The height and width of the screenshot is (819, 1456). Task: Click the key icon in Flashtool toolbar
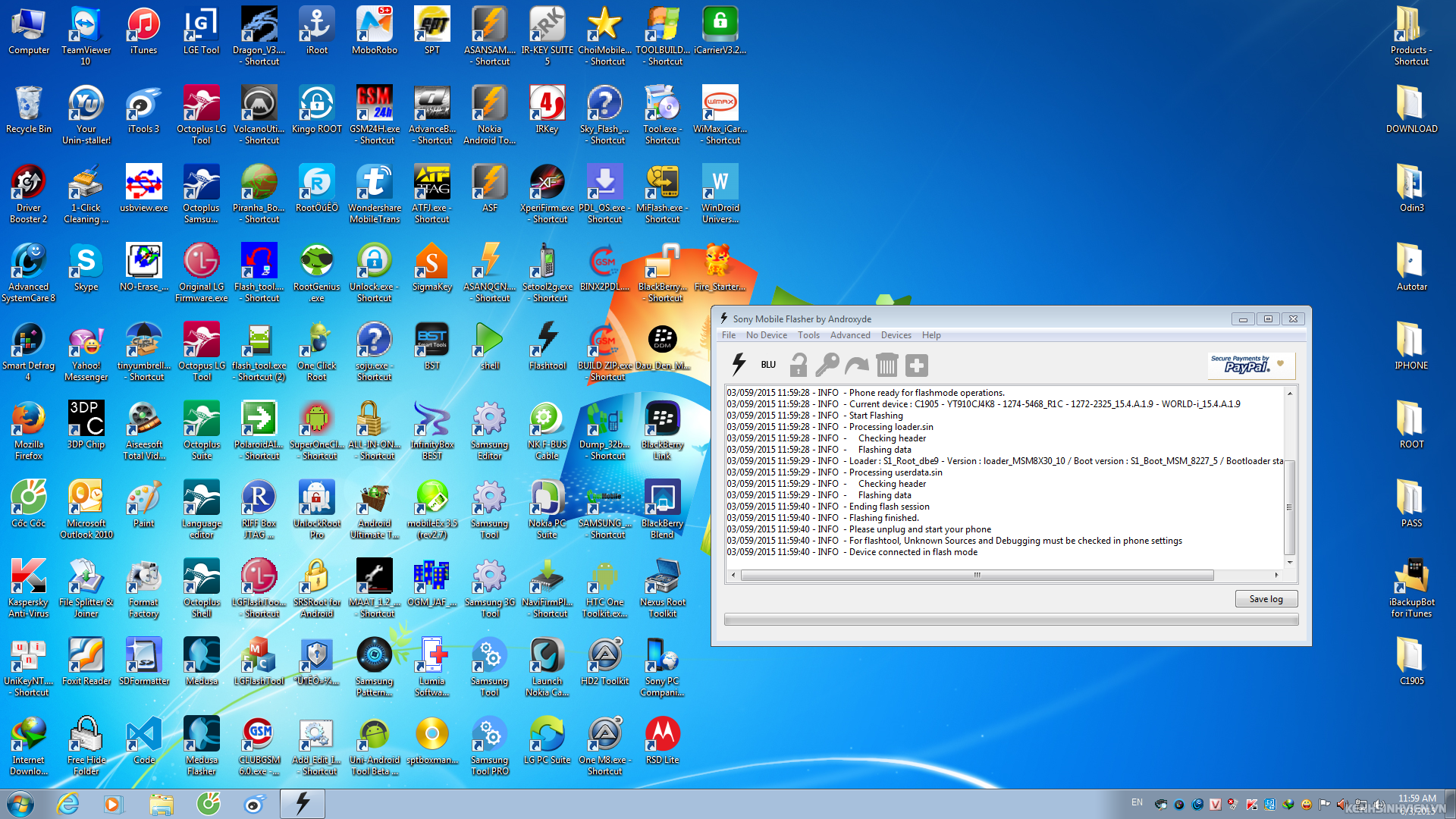click(827, 365)
